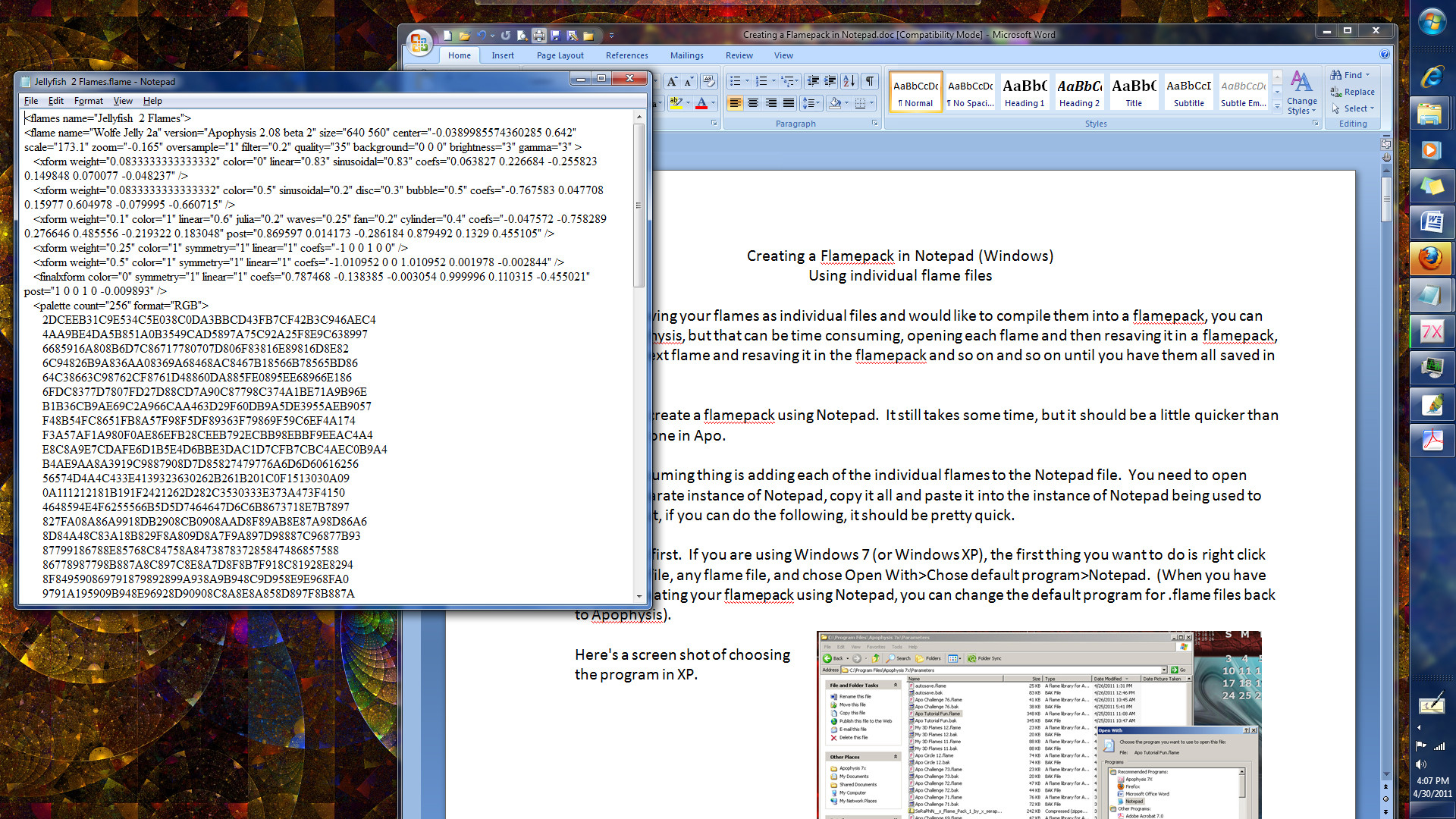This screenshot has height=819, width=1456.
Task: Open Internet Explorer from the taskbar
Action: click(x=1432, y=76)
